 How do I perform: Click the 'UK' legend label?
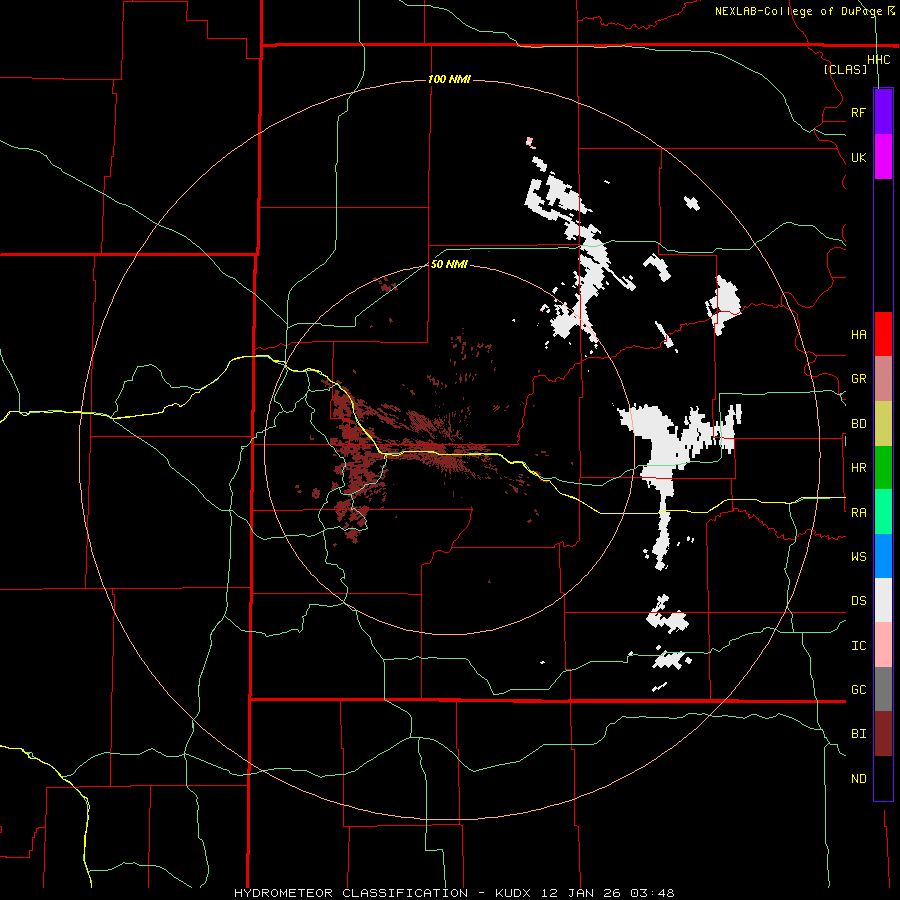[x=858, y=157]
